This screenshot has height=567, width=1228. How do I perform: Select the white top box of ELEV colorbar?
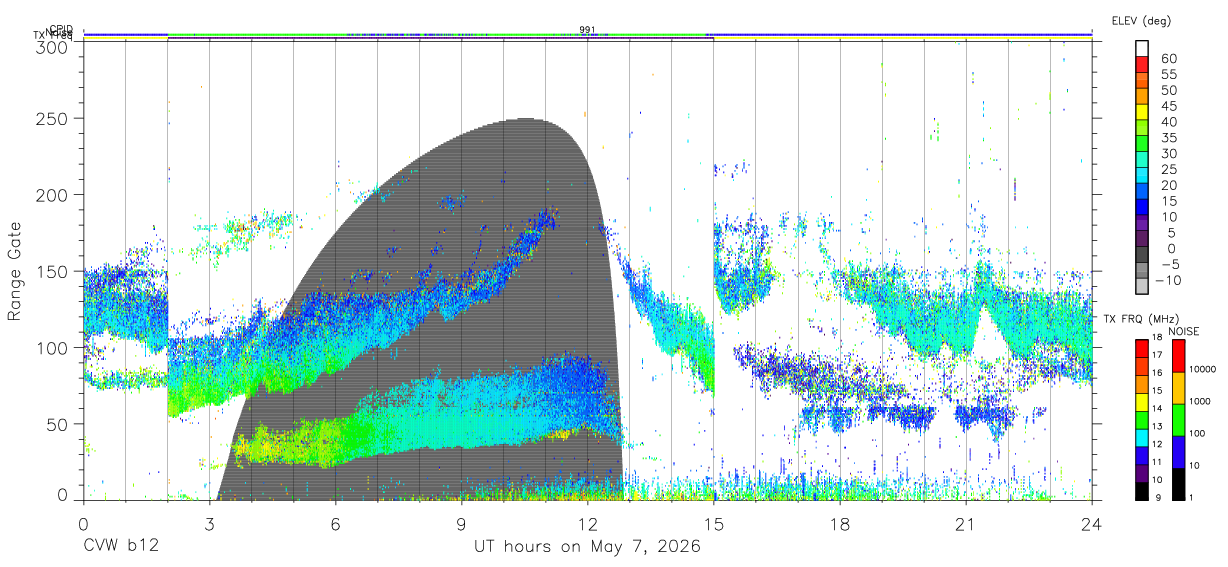[x=1142, y=48]
